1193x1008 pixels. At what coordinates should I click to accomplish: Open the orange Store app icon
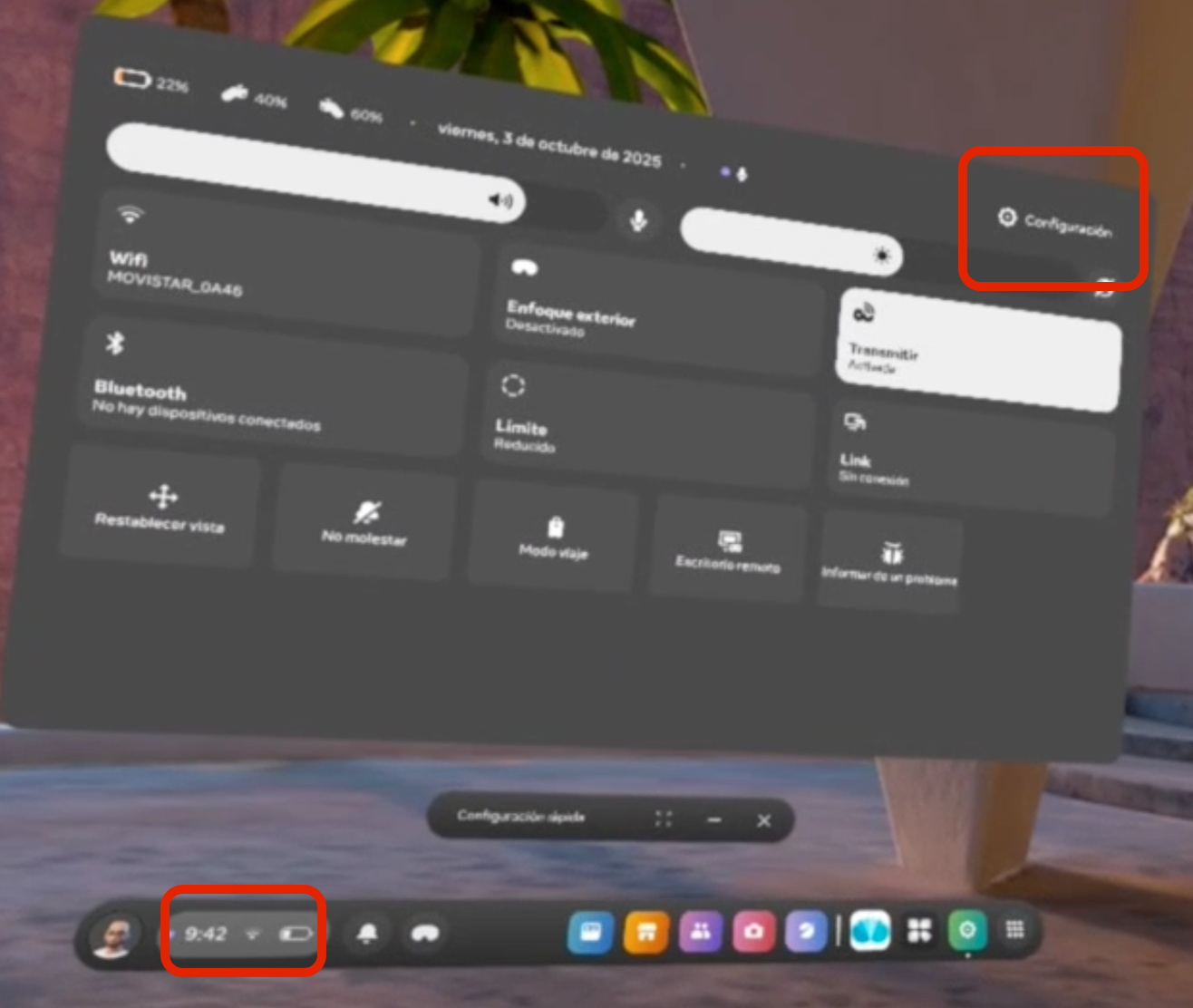coord(646,932)
